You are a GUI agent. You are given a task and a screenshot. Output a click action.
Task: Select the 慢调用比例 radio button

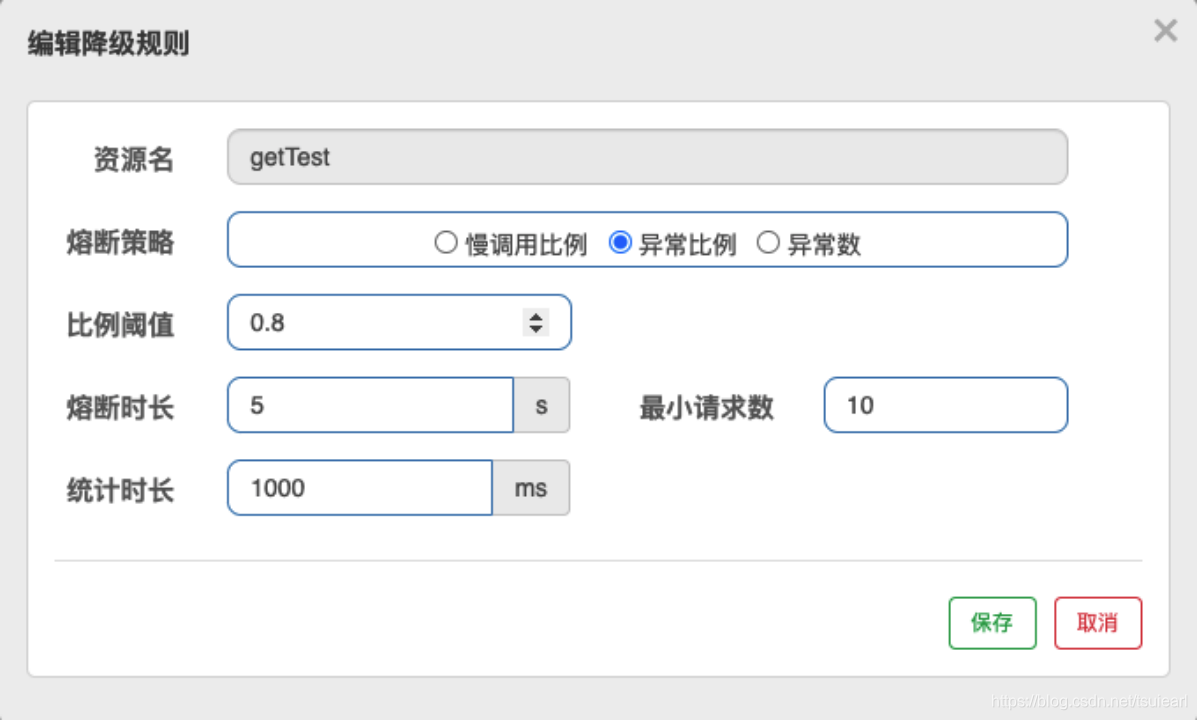coord(446,241)
